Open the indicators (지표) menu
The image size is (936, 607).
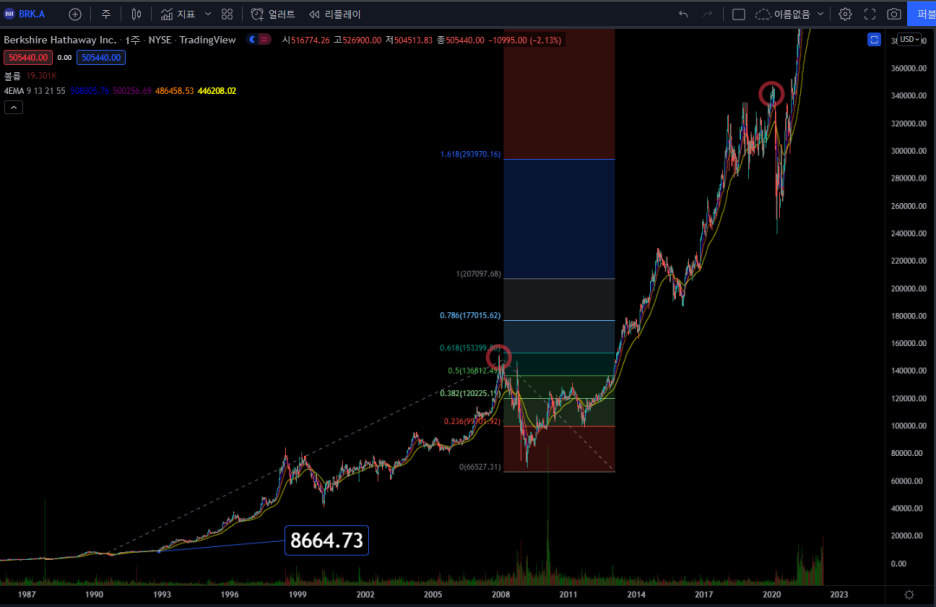(x=178, y=14)
